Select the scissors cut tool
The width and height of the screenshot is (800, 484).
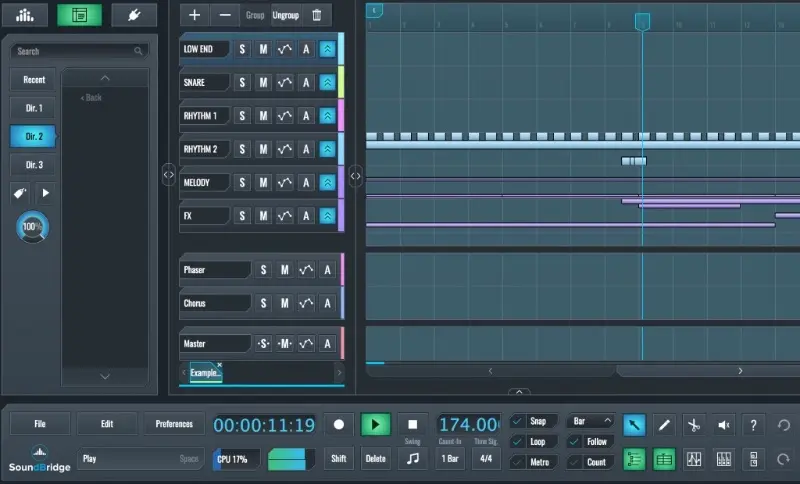tap(693, 425)
